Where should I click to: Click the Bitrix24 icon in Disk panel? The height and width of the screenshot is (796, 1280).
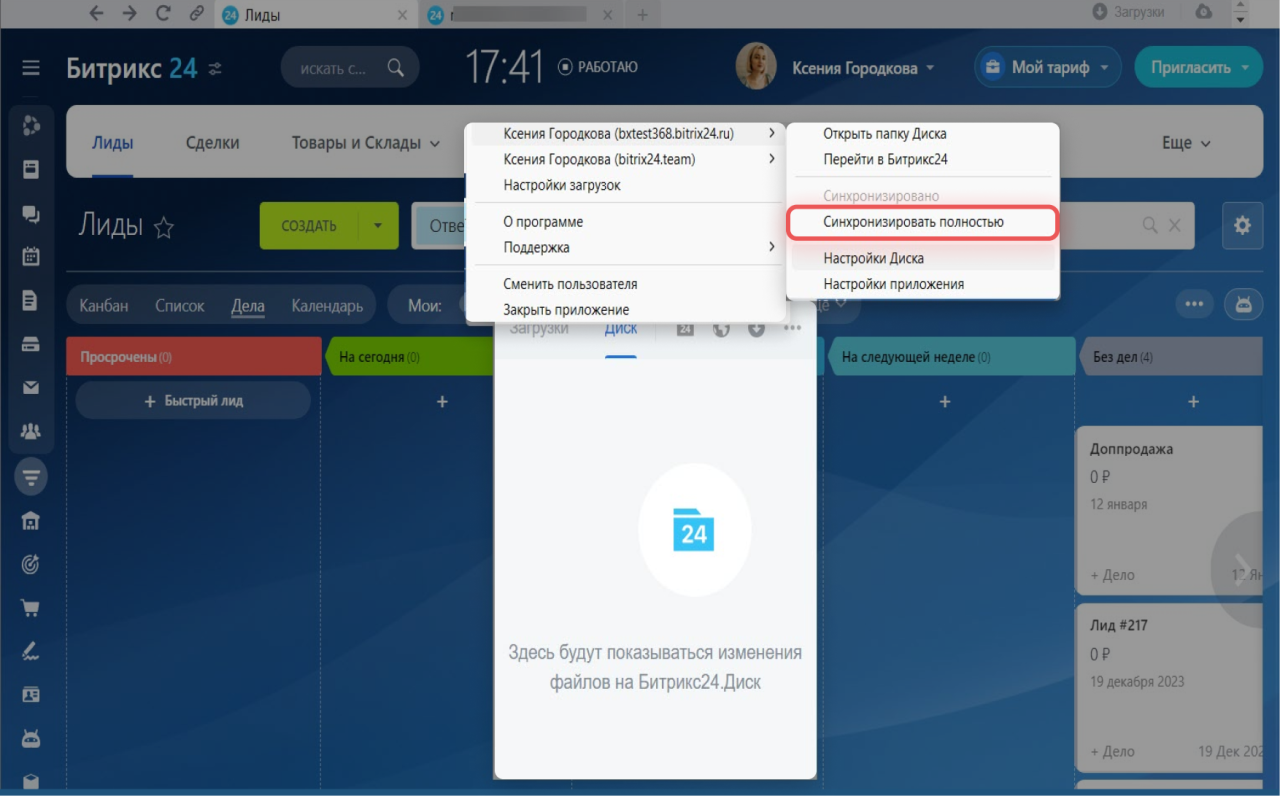pos(685,328)
